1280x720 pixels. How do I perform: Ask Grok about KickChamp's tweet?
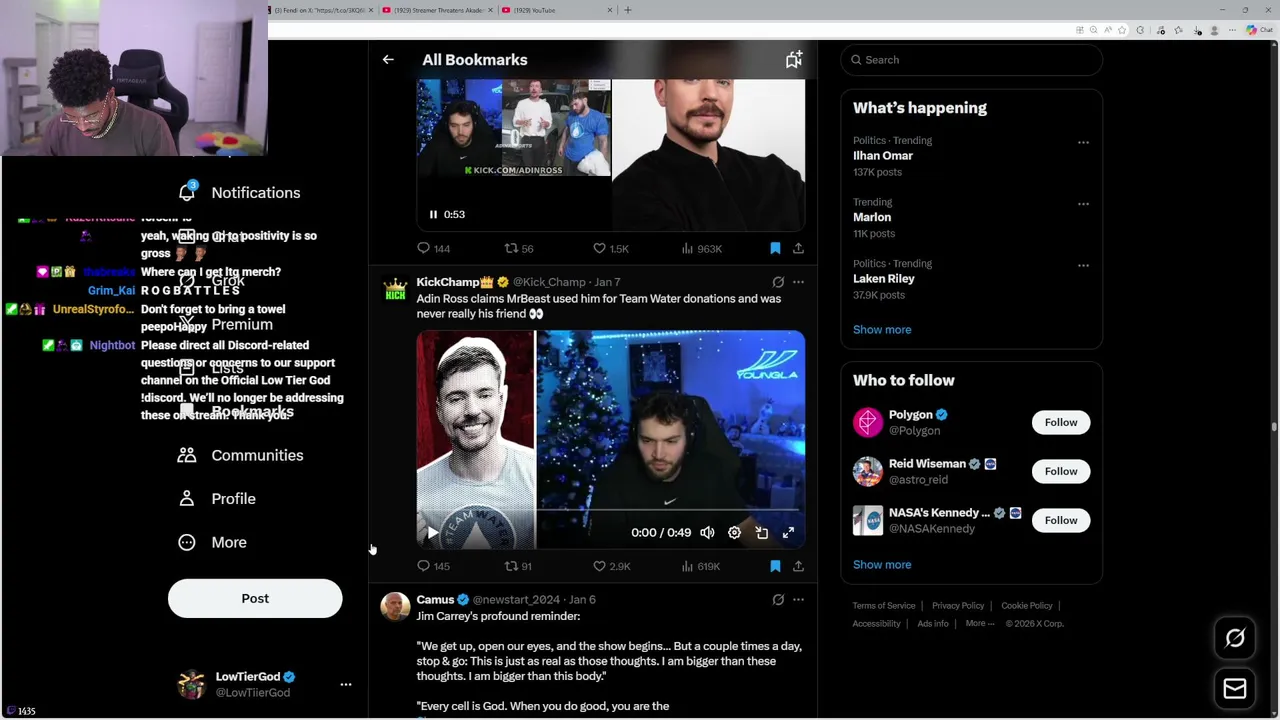[778, 282]
